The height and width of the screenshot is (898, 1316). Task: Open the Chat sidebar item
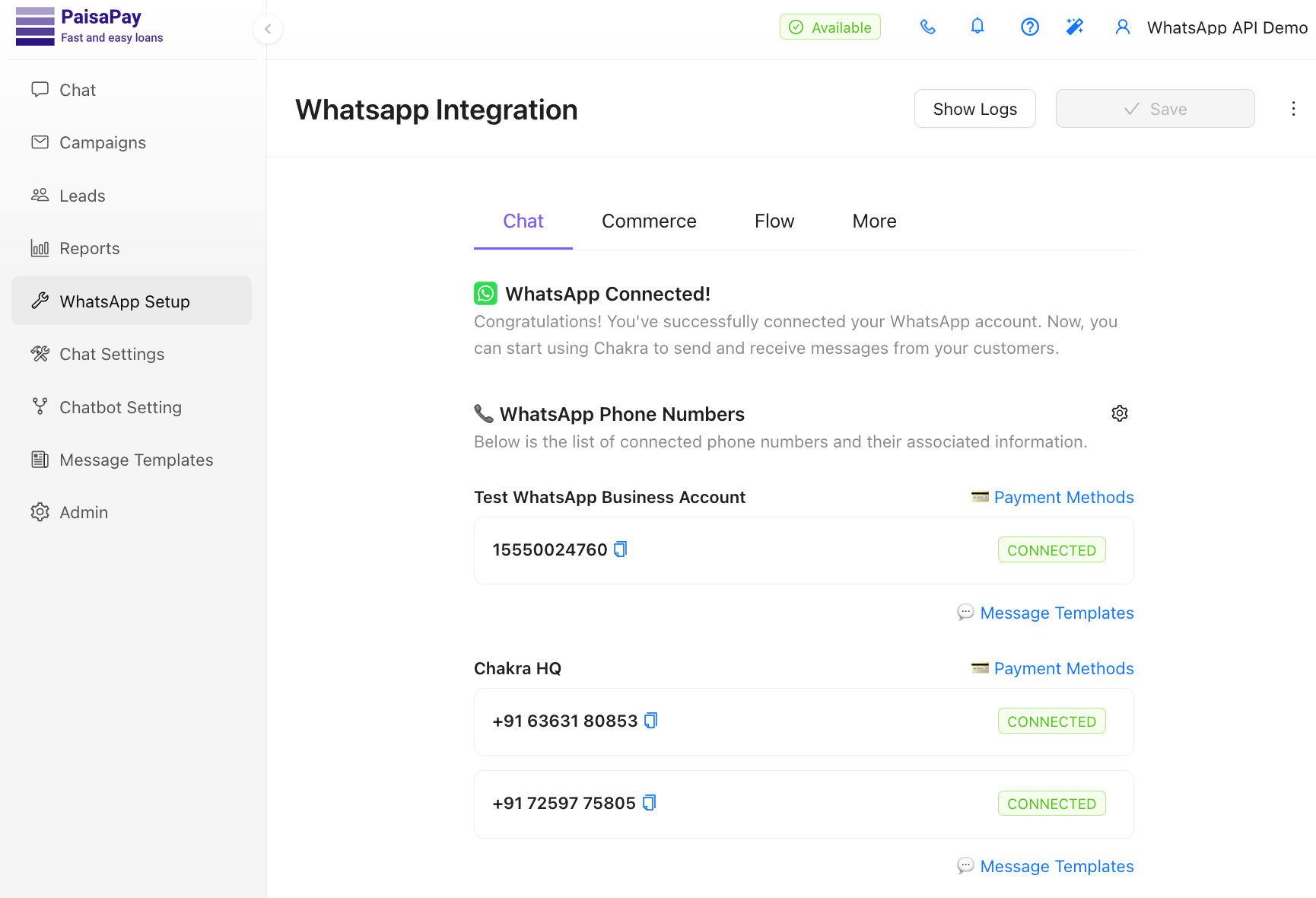click(132, 90)
